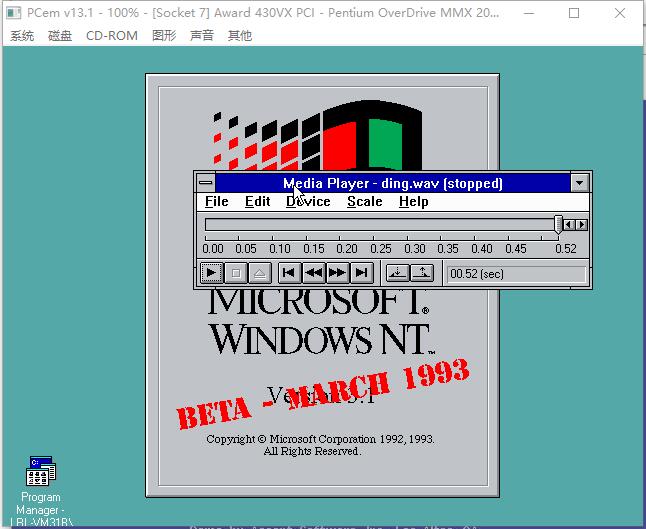The height and width of the screenshot is (529, 646).
Task: Open the Help menu in Media Player
Action: (x=414, y=201)
